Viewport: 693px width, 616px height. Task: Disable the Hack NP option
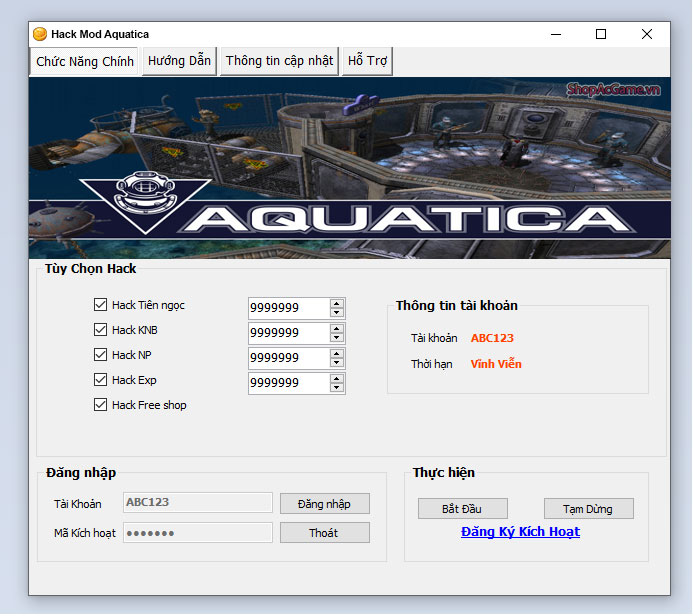[x=100, y=355]
